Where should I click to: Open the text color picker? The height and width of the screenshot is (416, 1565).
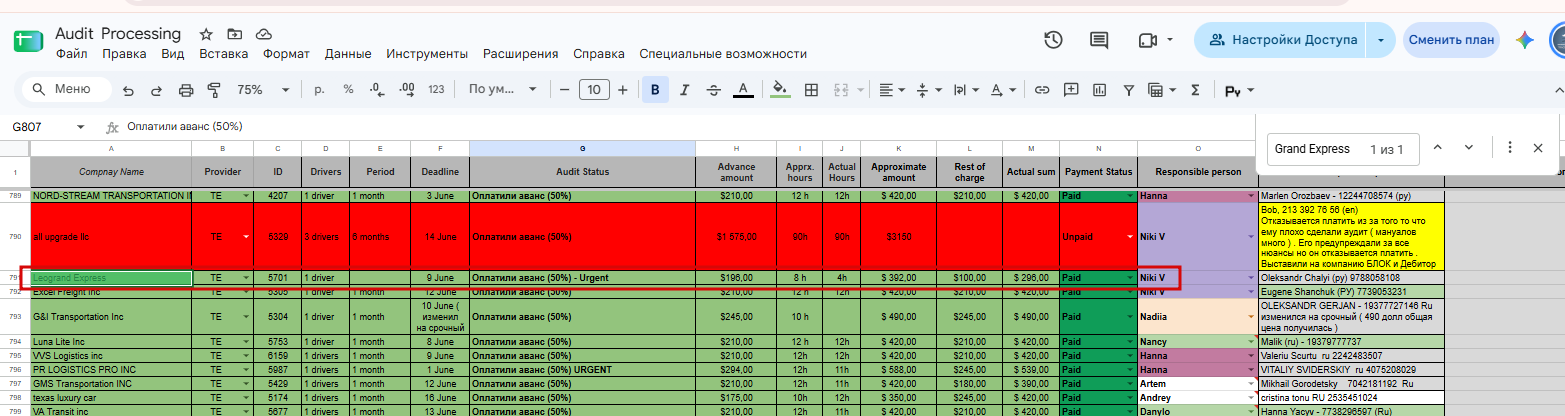(742, 90)
